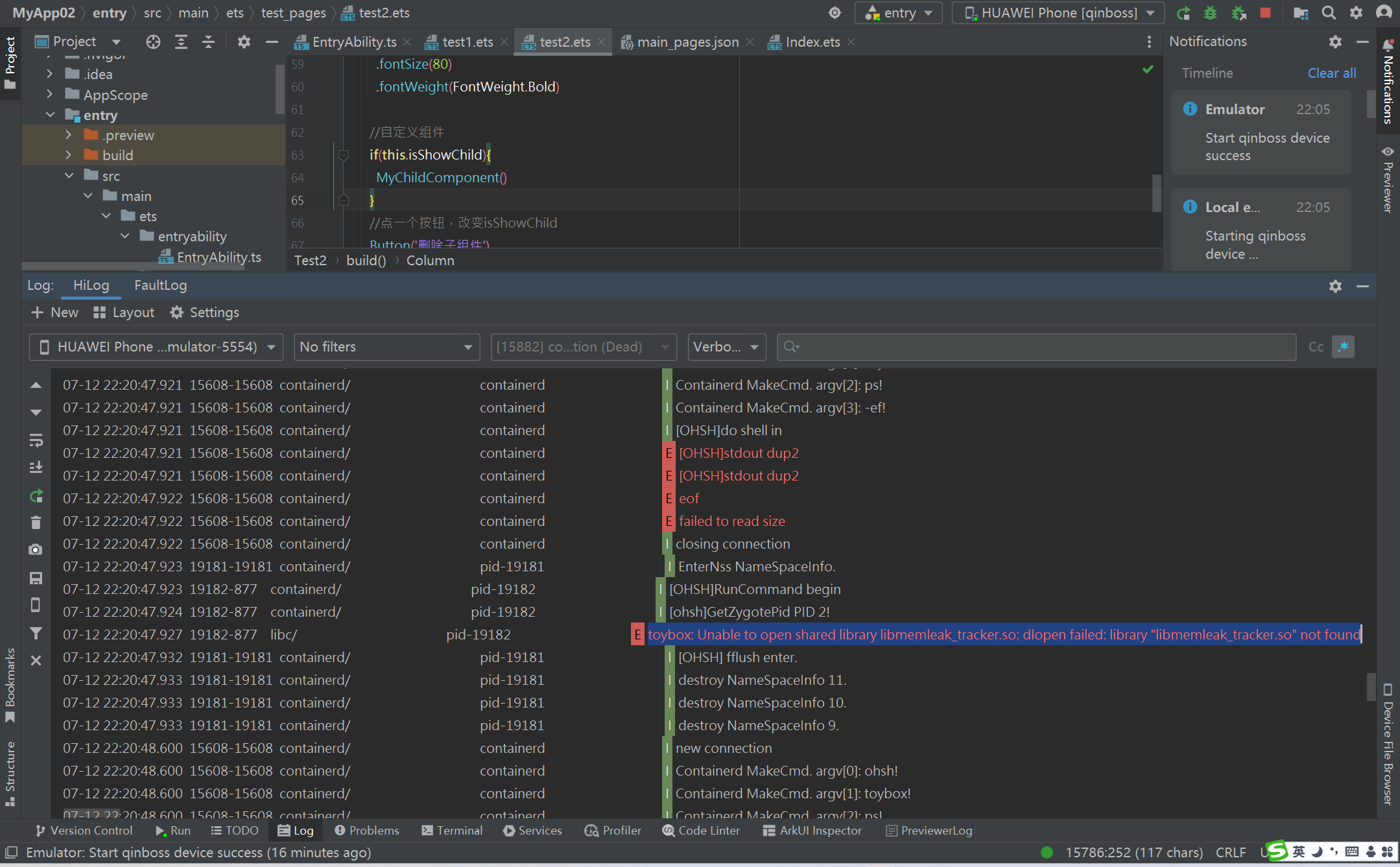The image size is (1400, 867).
Task: Open the No filters dropdown
Action: click(x=386, y=347)
